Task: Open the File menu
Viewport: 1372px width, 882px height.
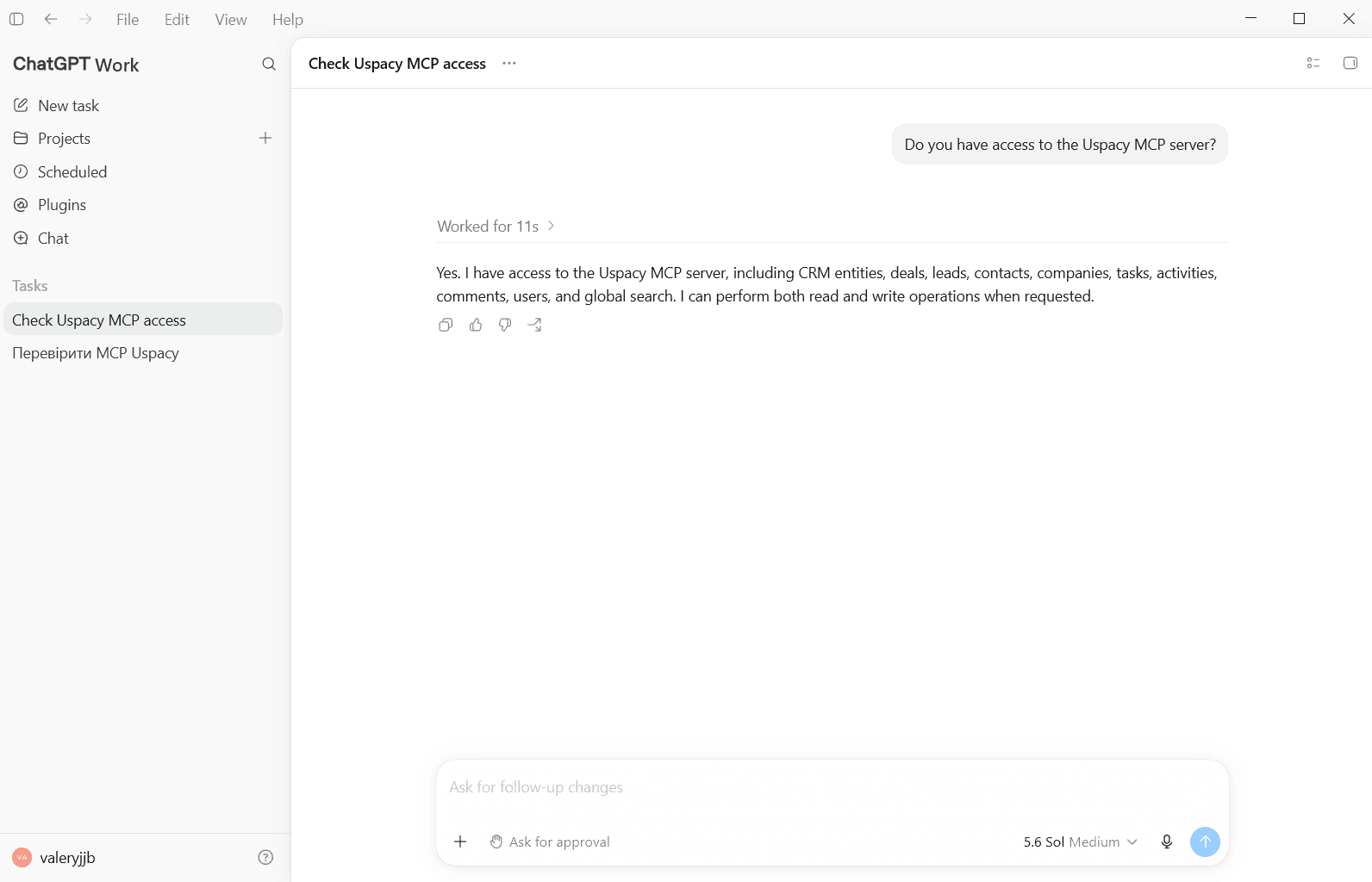Action: click(128, 19)
